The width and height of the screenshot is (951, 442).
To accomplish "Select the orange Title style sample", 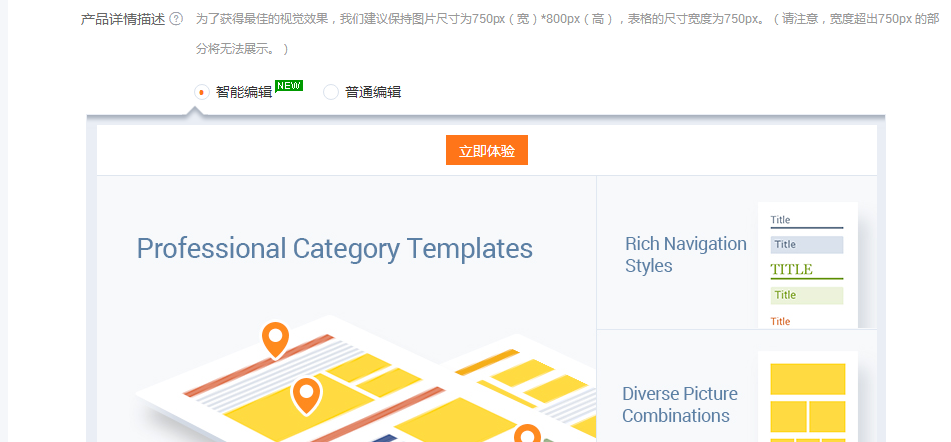I will pyautogui.click(x=781, y=321).
